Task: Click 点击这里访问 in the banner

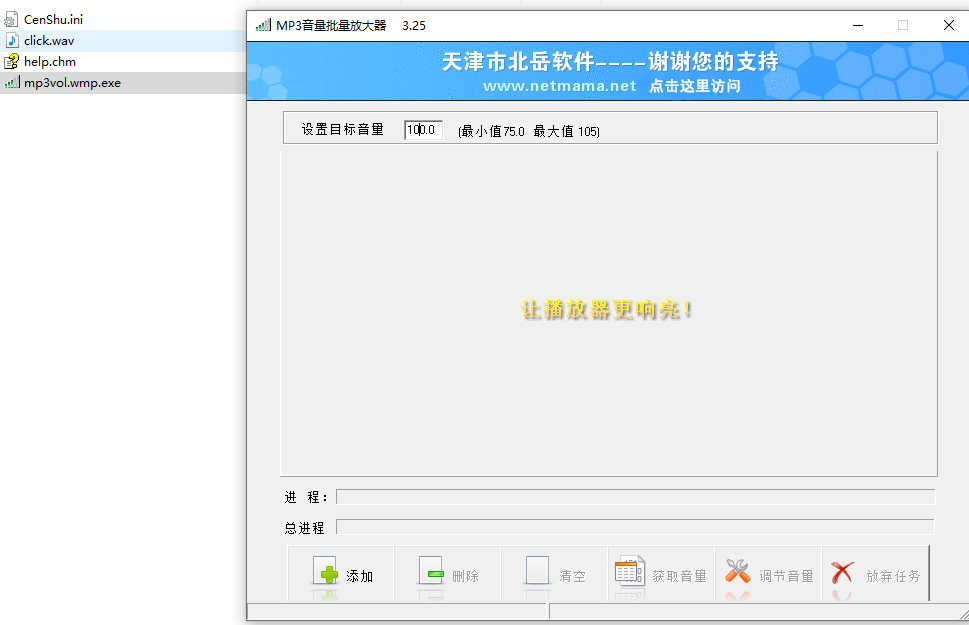Action: [x=695, y=86]
